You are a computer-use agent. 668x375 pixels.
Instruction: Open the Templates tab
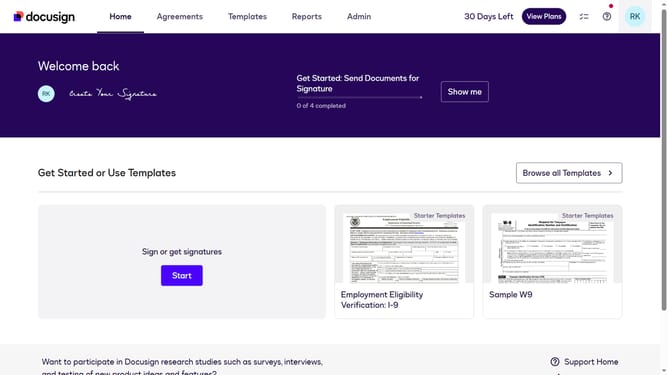[x=247, y=17]
